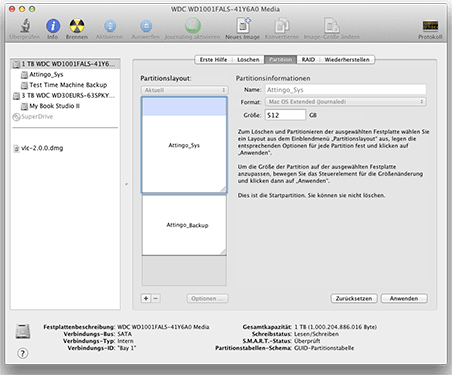This screenshot has width=452, height=375.
Task: Select the Attingo_Sys partition block
Action: tap(184, 145)
